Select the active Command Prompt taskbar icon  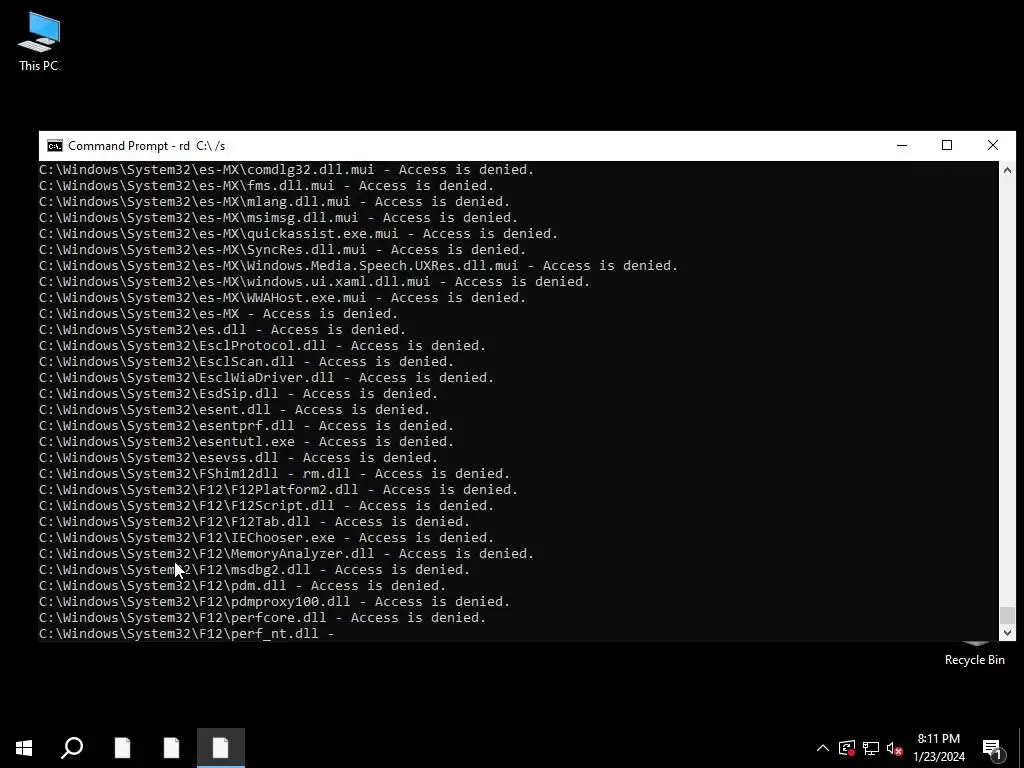click(221, 748)
